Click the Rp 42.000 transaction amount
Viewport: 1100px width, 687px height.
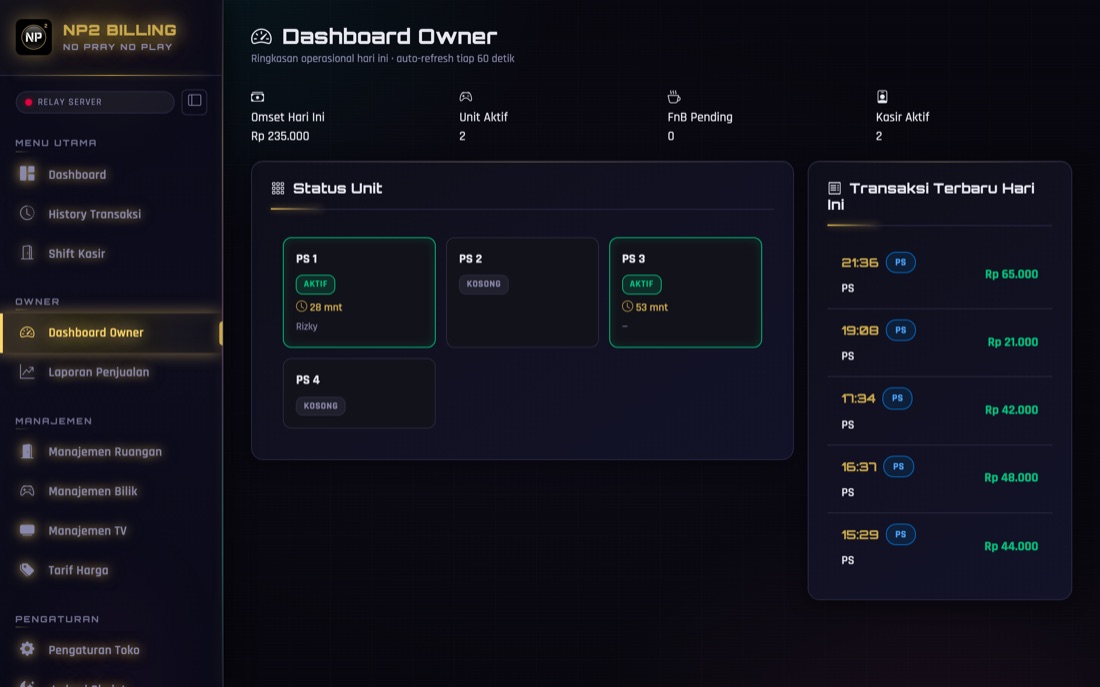[1011, 410]
